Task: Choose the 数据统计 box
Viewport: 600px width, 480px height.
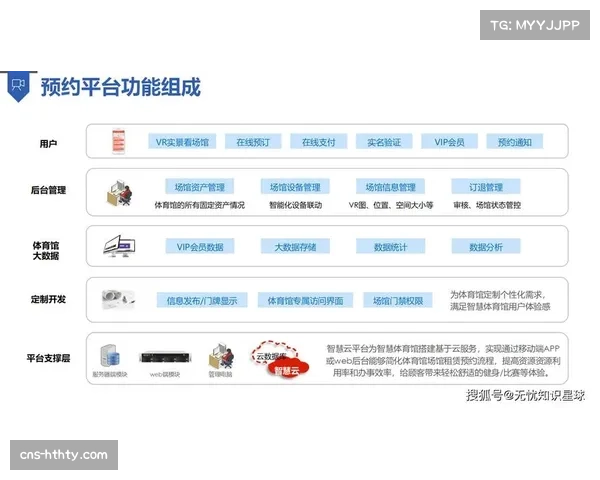Action: click(x=390, y=247)
